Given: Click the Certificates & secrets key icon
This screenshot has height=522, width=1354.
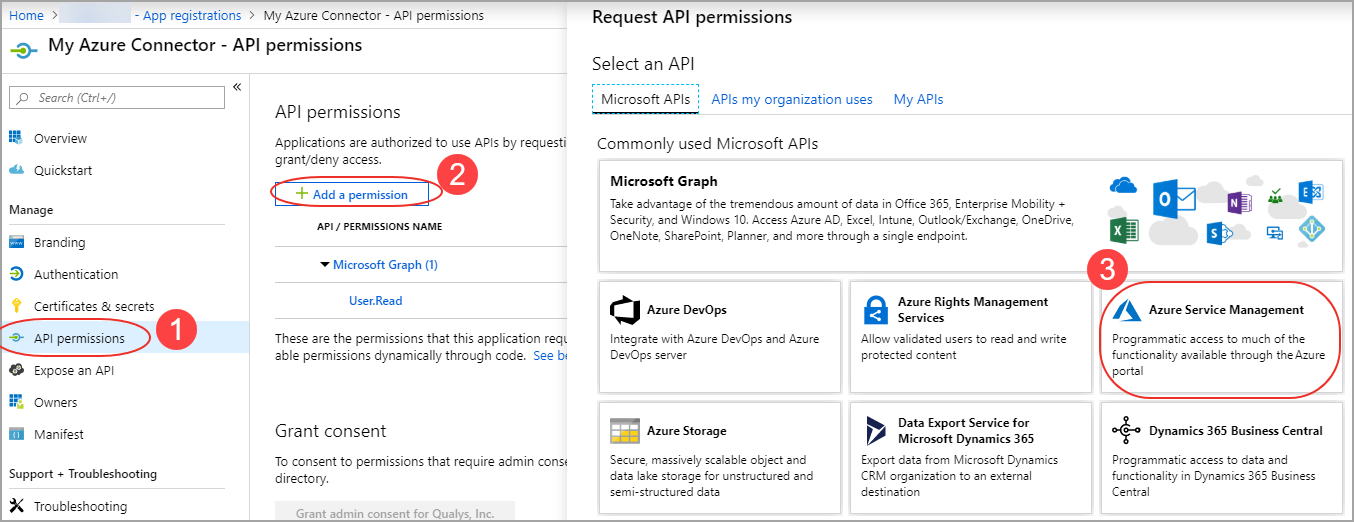Looking at the screenshot, I should coord(16,306).
